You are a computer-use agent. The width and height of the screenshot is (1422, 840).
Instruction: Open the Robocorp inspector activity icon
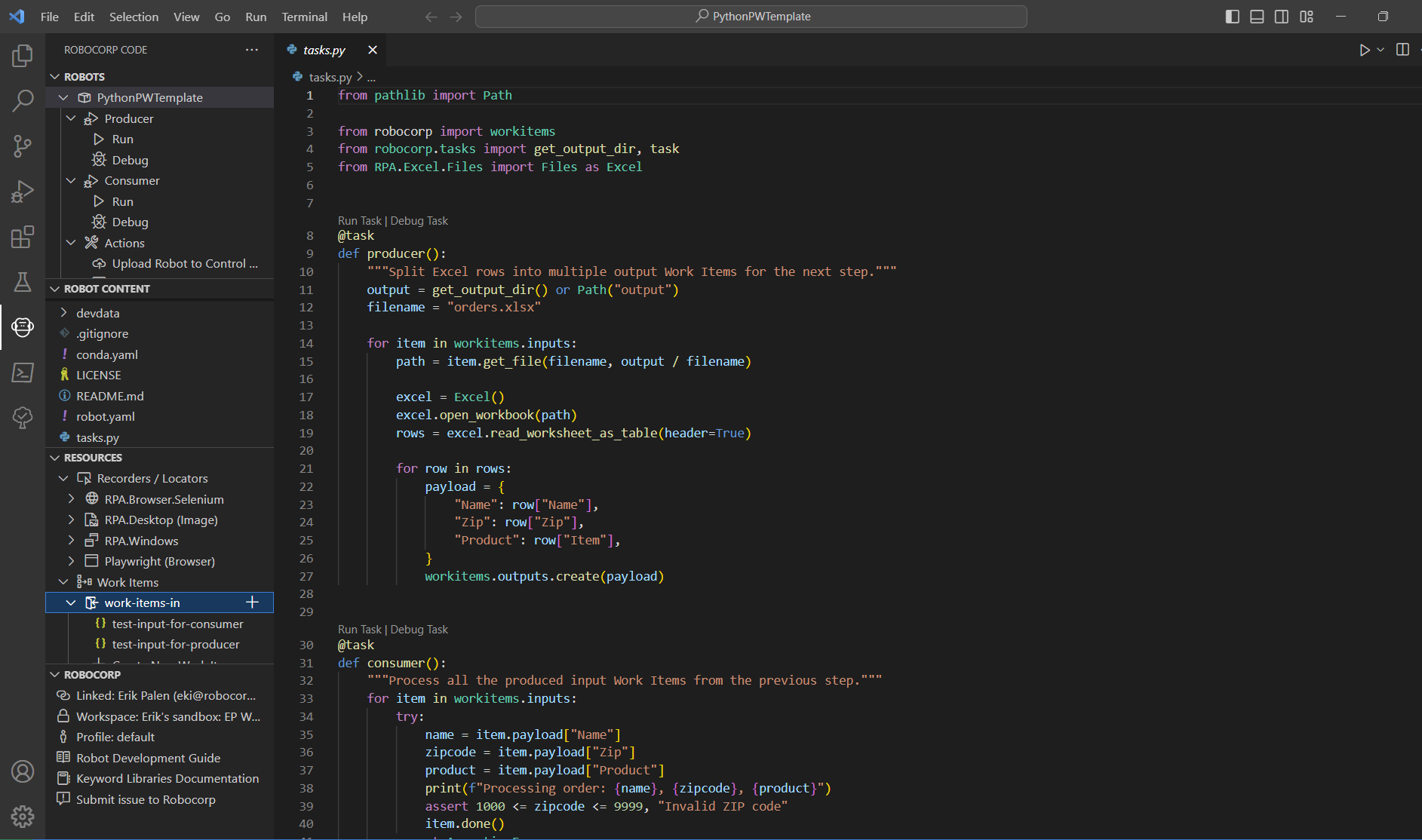(23, 417)
